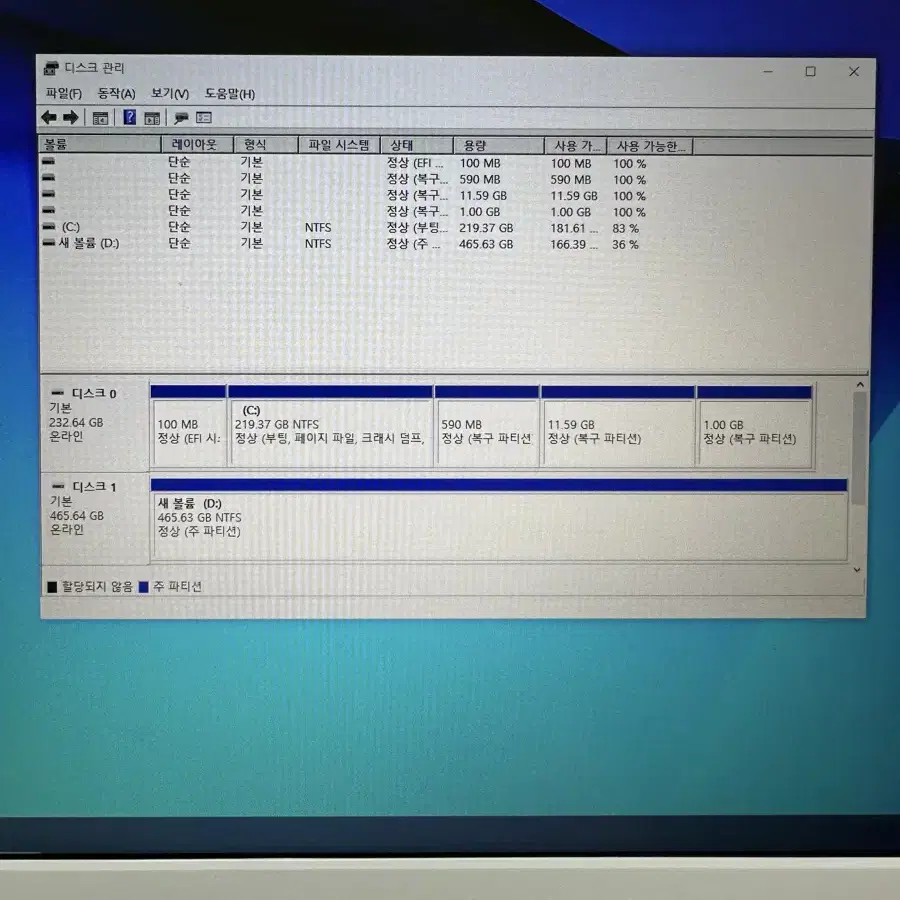
Task: Click the 정상 (EFI ... status cell
Action: [x=414, y=163]
